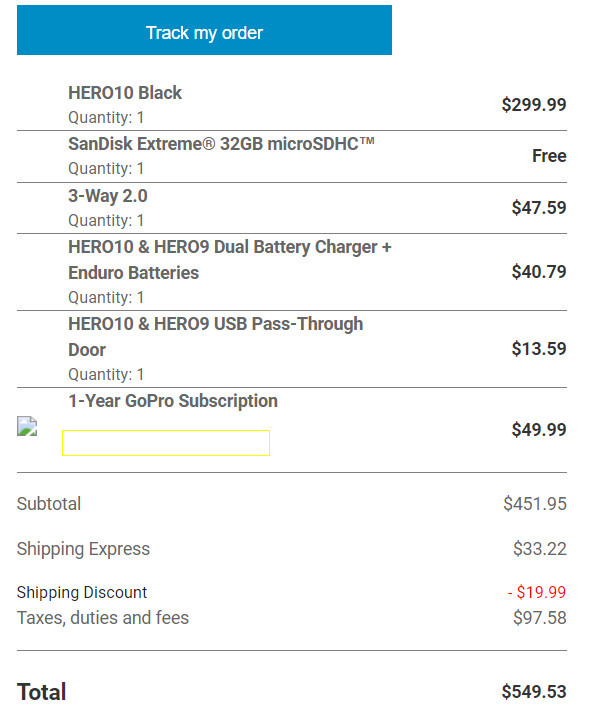Screen dimensions: 607x716
Task: Click the $549.53 Total amount
Action: point(534,691)
